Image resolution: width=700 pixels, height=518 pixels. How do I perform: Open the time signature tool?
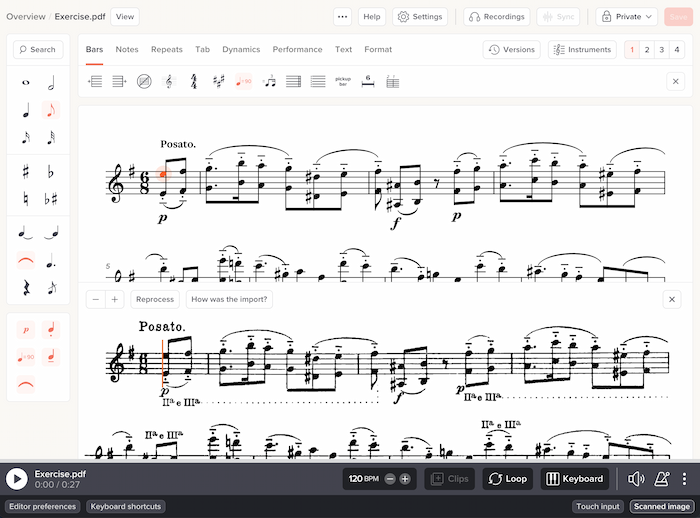coord(194,81)
